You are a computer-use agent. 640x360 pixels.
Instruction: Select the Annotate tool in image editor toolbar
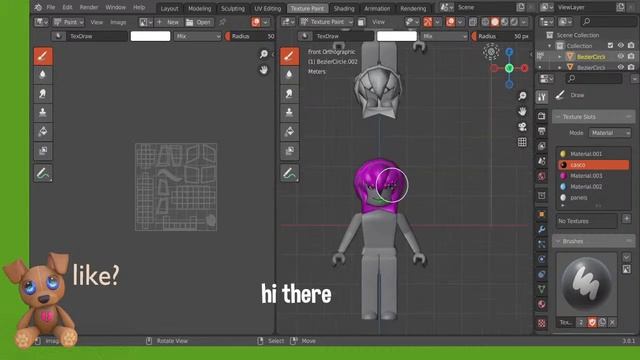coord(43,173)
